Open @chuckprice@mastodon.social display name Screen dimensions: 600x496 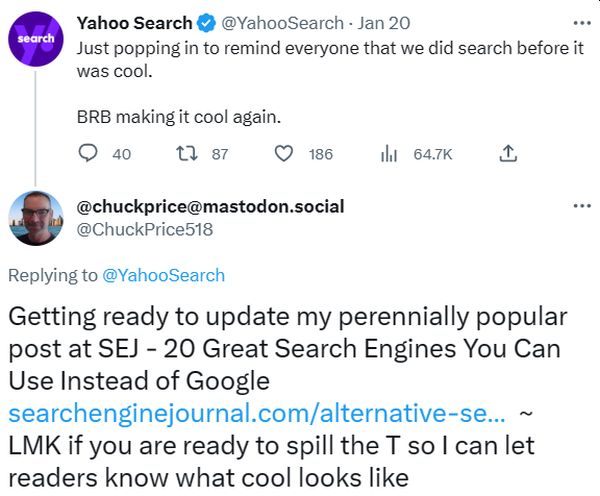click(210, 207)
